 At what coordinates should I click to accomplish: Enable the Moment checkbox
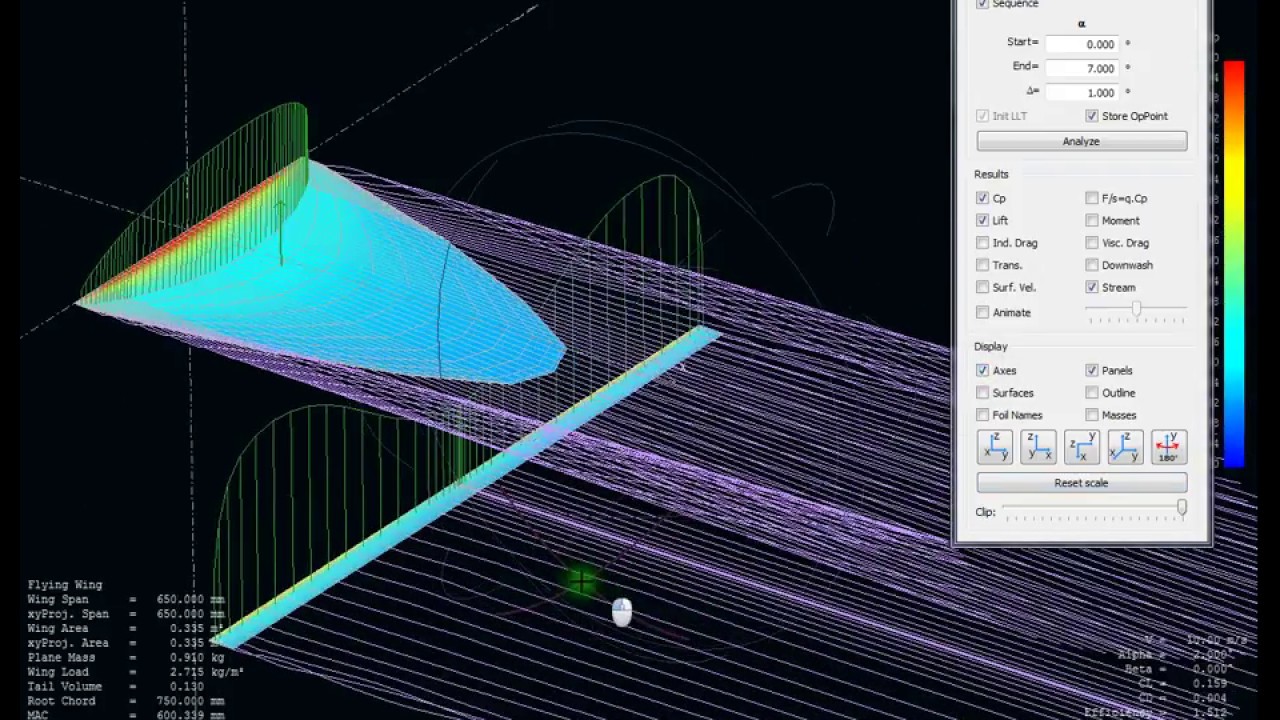click(x=1092, y=220)
